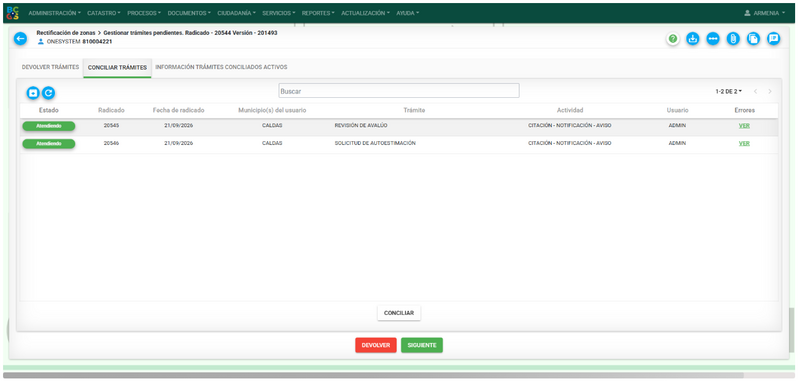
Task: Expand the DOCUMENTOS menu
Action: coord(189,13)
